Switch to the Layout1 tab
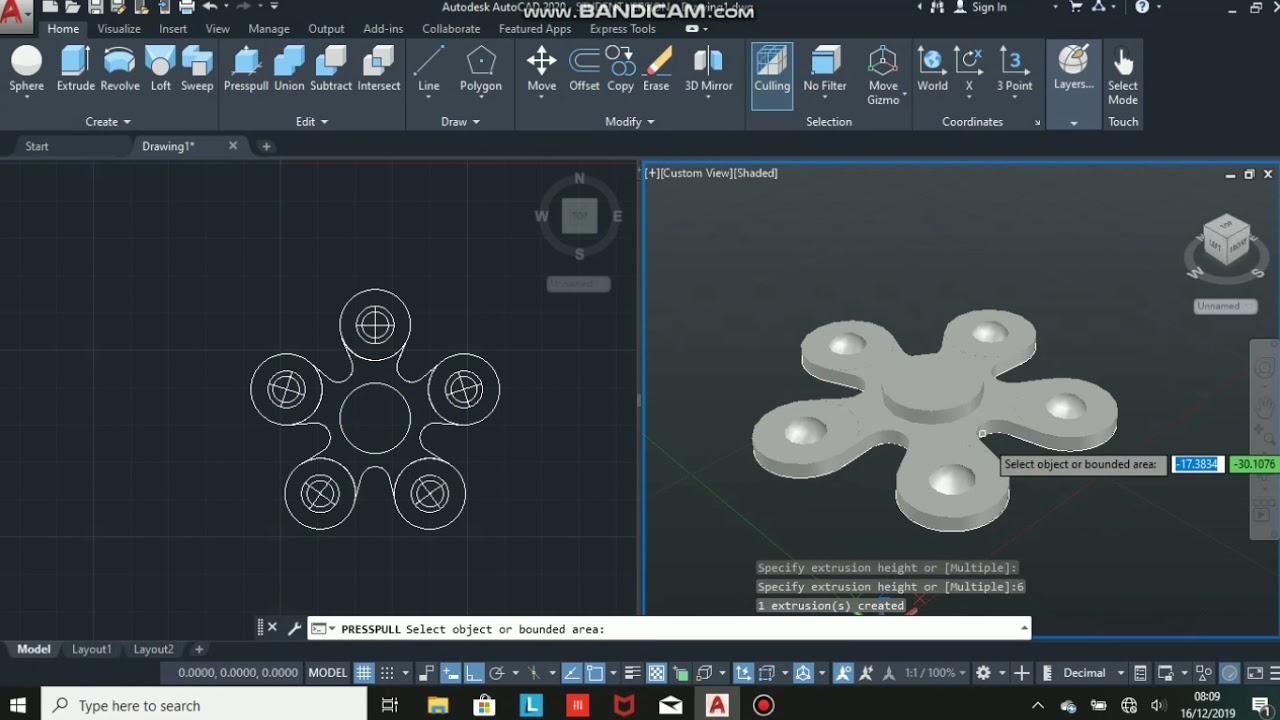This screenshot has width=1280, height=720. pos(91,649)
